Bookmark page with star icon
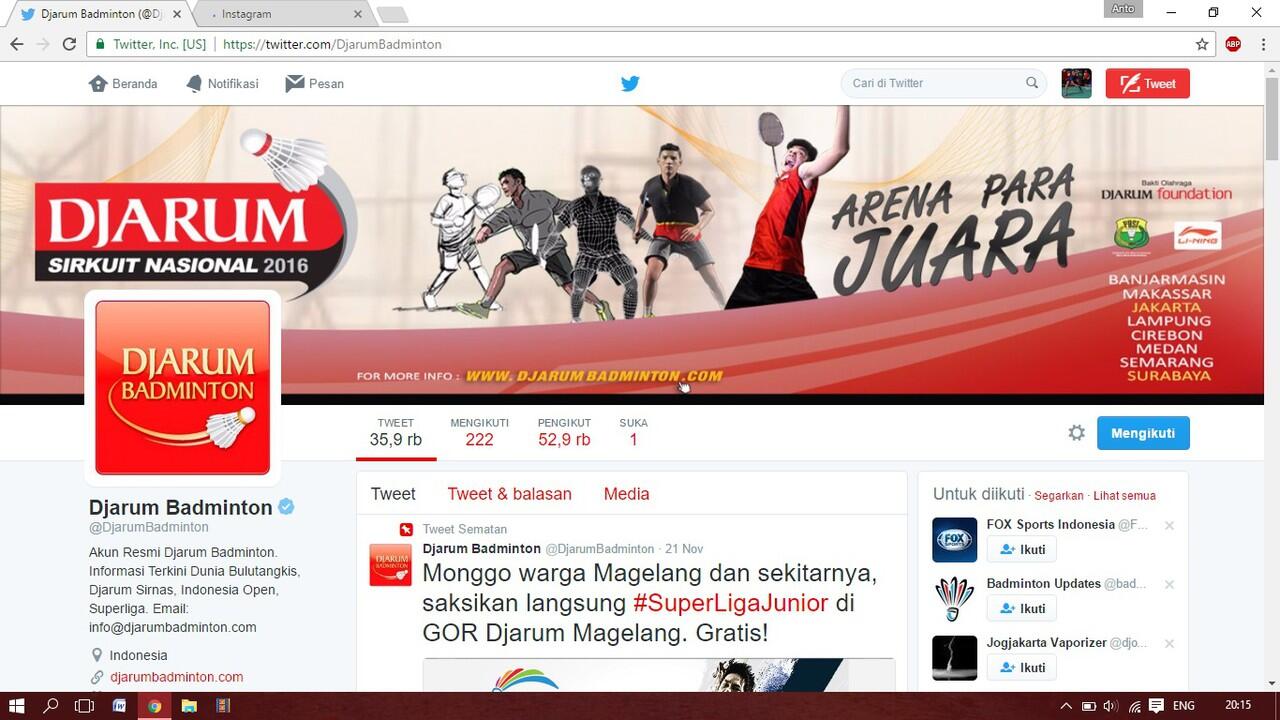The height and width of the screenshot is (720, 1280). (x=1202, y=44)
